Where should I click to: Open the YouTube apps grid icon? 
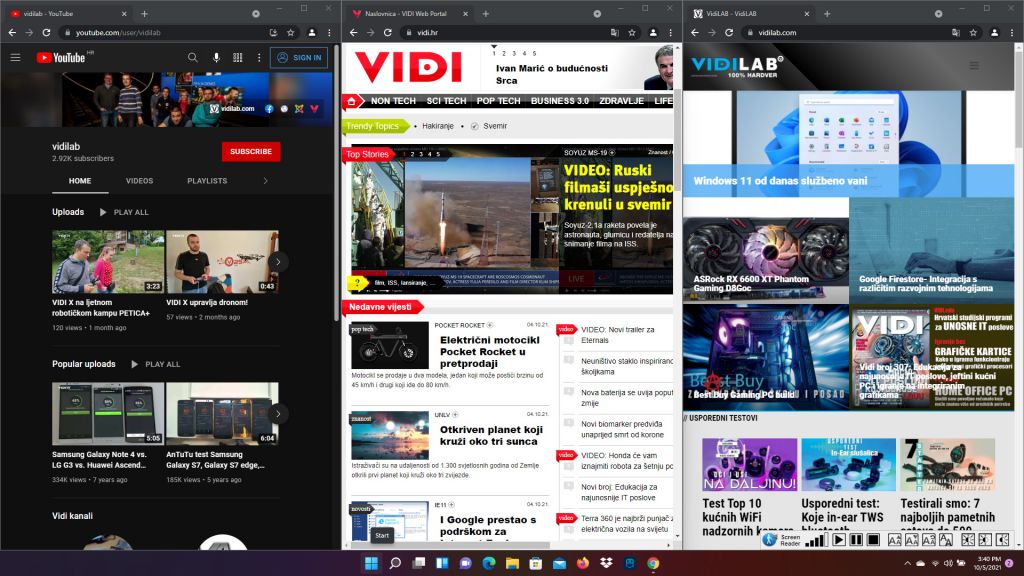click(x=238, y=58)
